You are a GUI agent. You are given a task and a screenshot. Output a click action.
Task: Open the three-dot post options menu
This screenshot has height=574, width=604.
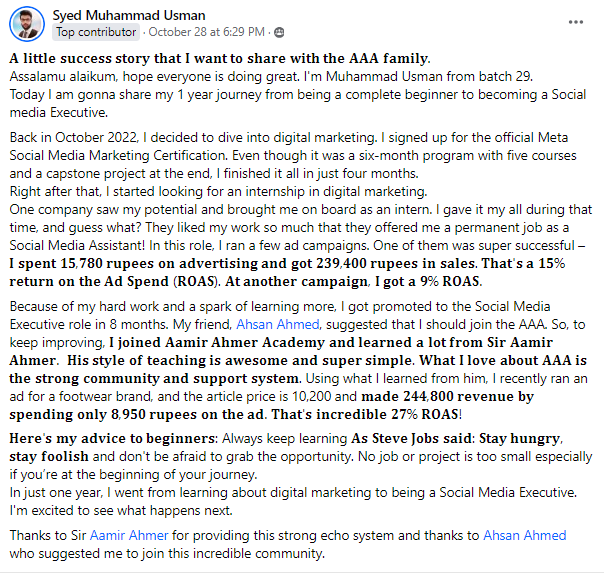575,20
